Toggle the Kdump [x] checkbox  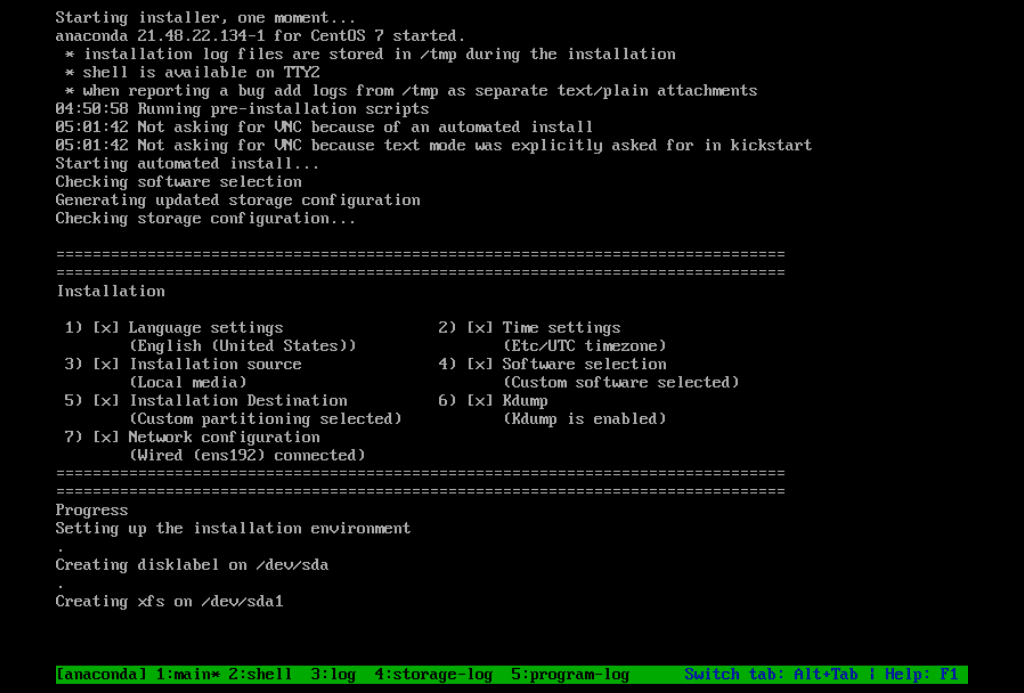coord(480,401)
